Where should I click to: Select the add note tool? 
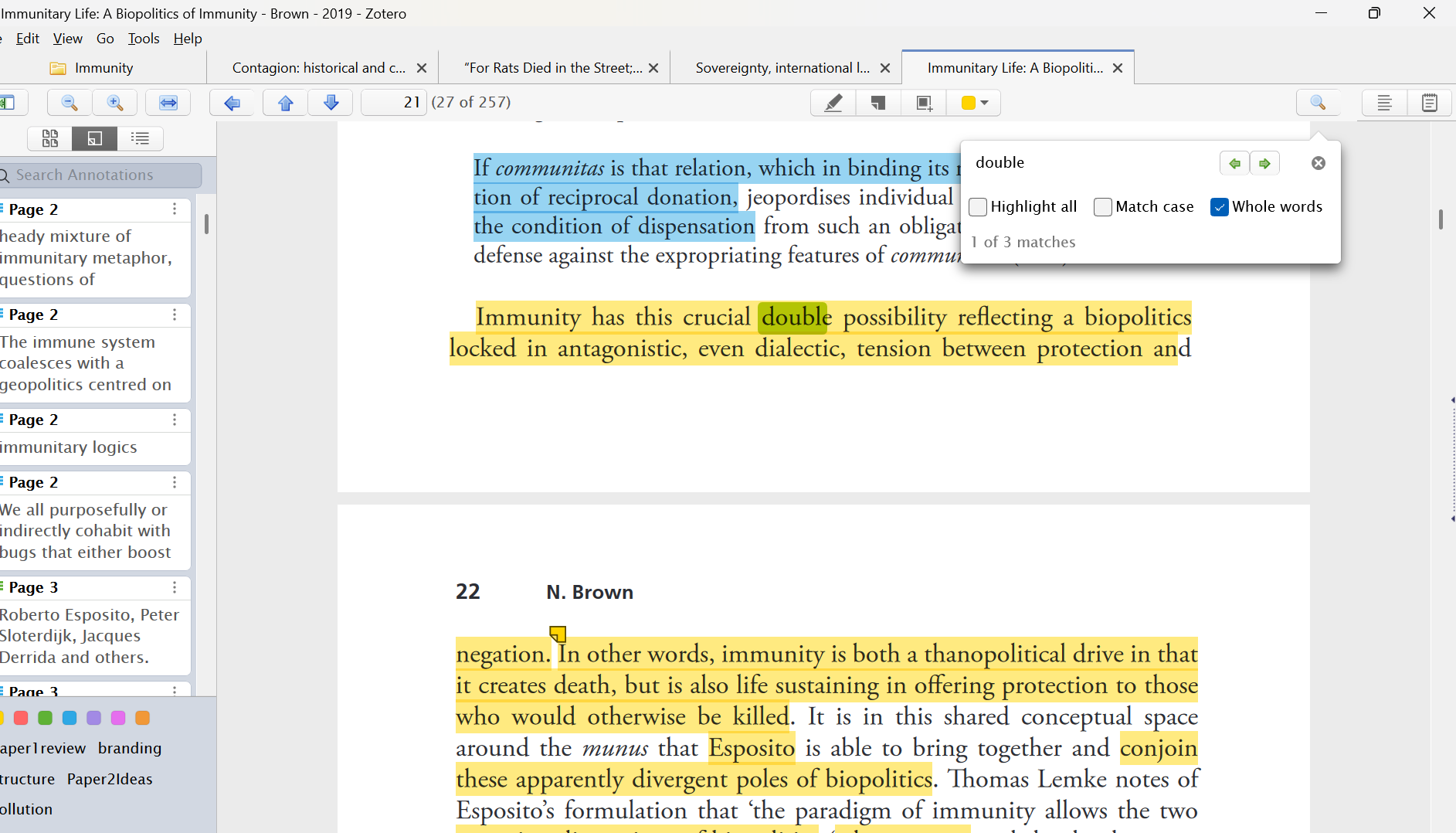[x=878, y=103]
